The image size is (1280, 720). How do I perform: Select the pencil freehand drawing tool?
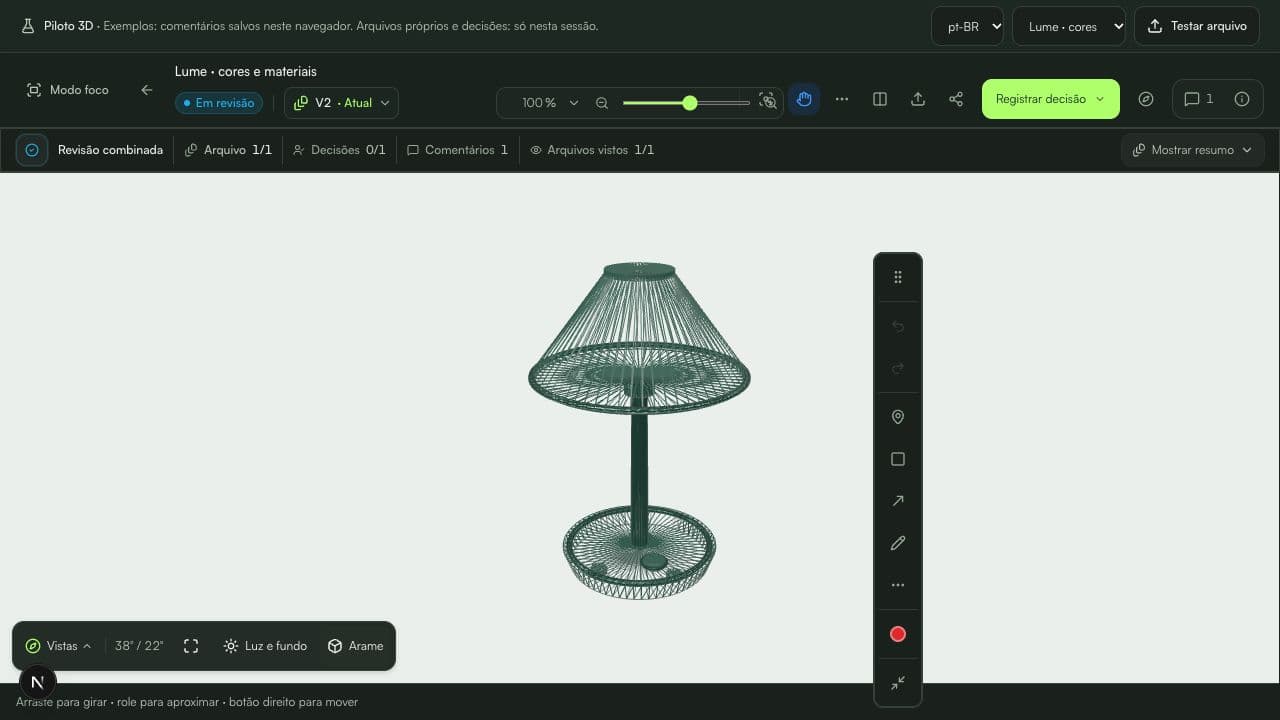[x=898, y=543]
